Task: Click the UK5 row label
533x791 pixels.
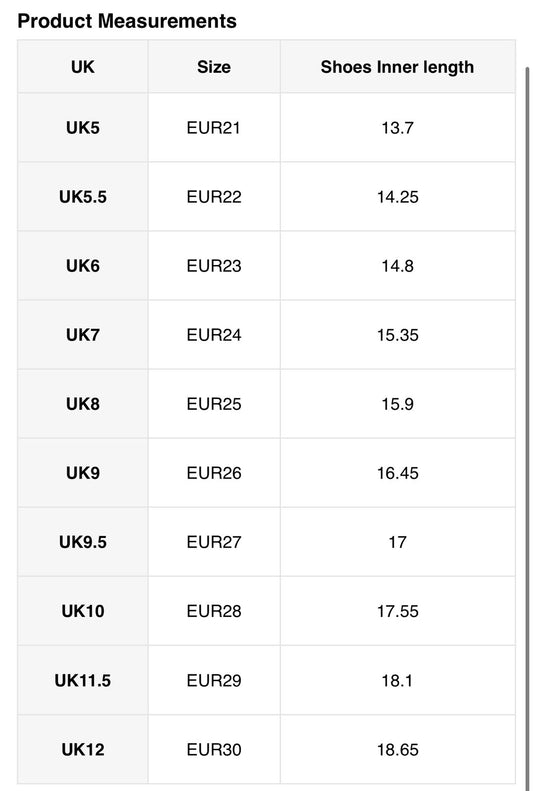Action: coord(83,128)
